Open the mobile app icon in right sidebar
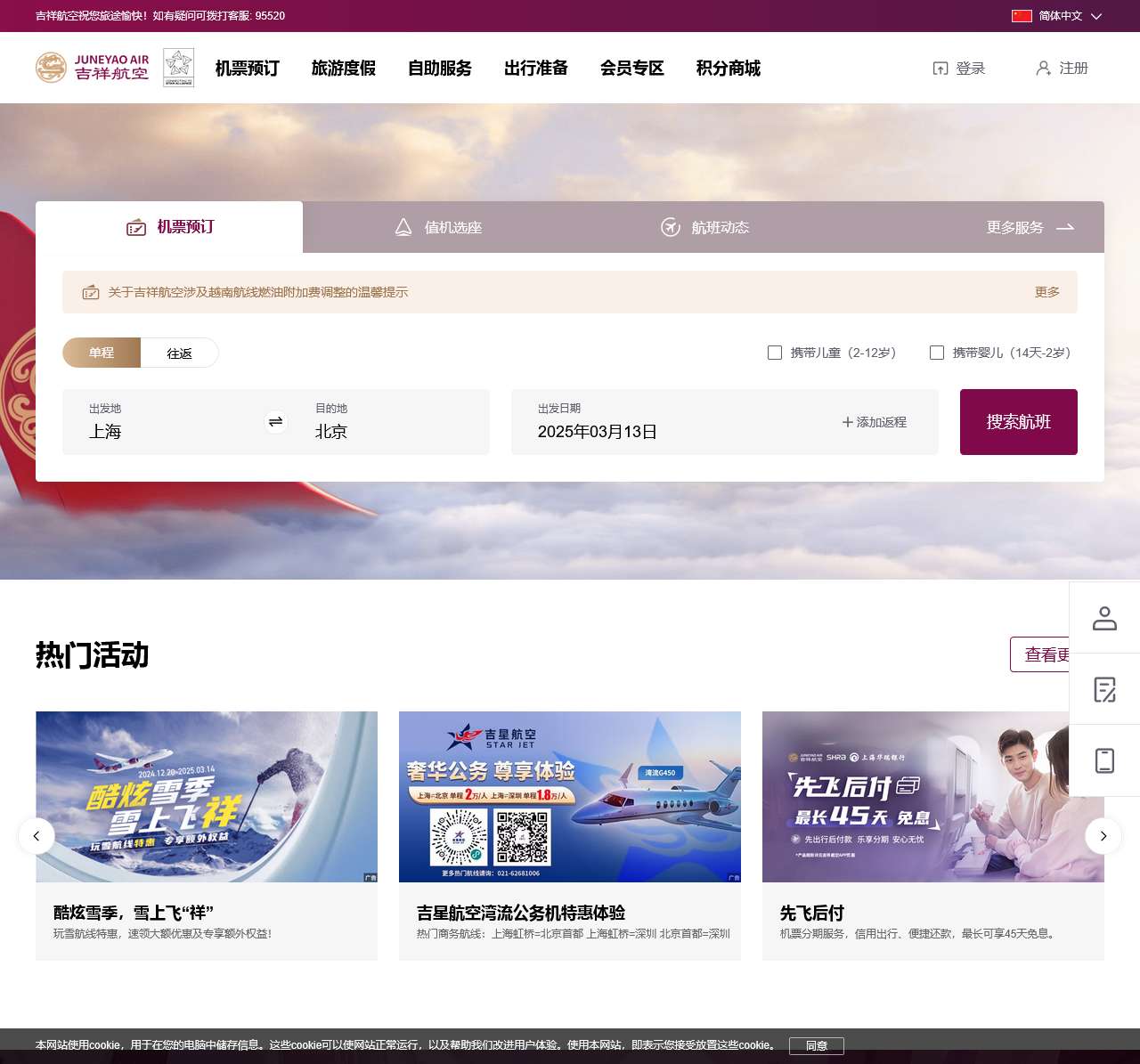 click(x=1104, y=759)
